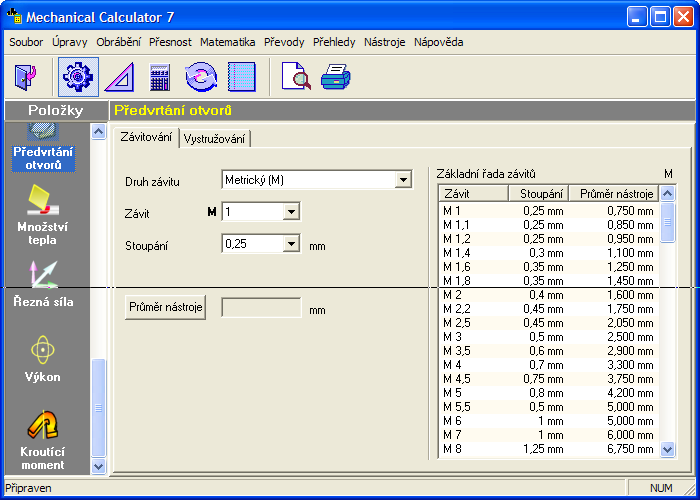Image resolution: width=700 pixels, height=500 pixels.
Task: Click the app icon in title bar
Action: (15, 16)
